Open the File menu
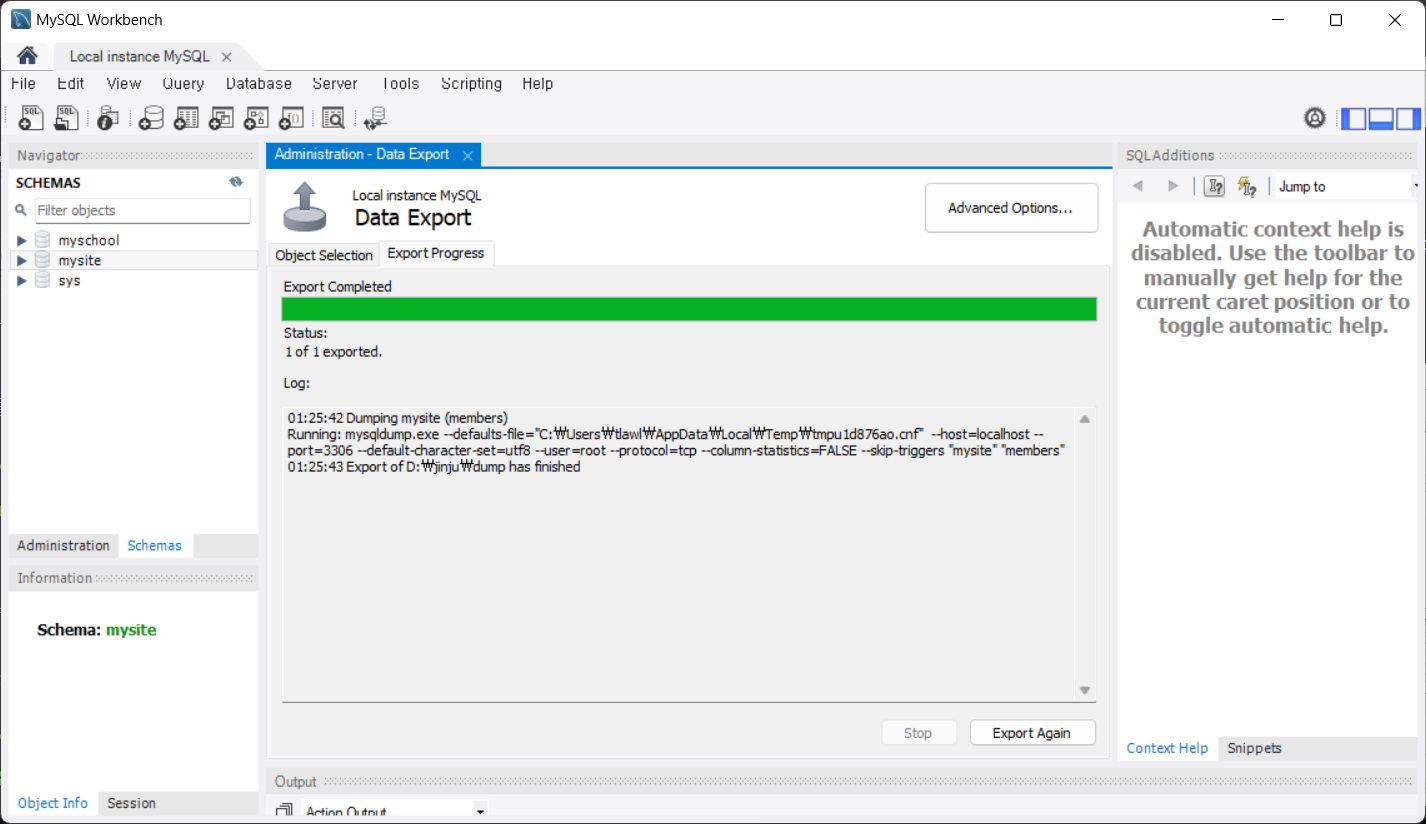 23,84
